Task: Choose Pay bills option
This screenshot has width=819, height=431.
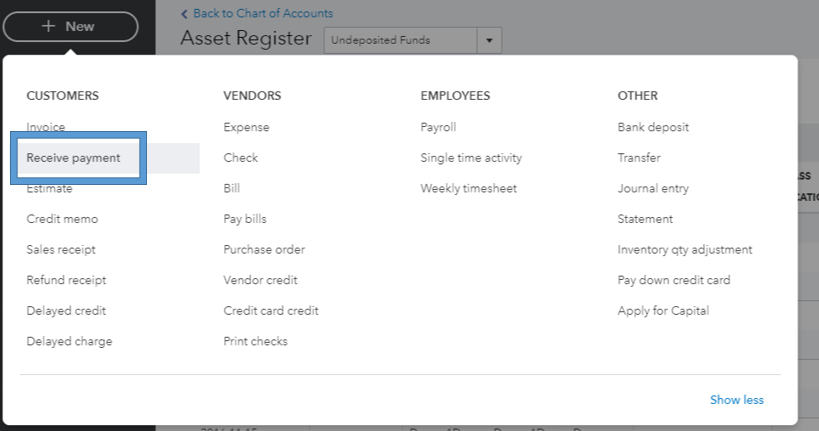Action: pos(245,219)
